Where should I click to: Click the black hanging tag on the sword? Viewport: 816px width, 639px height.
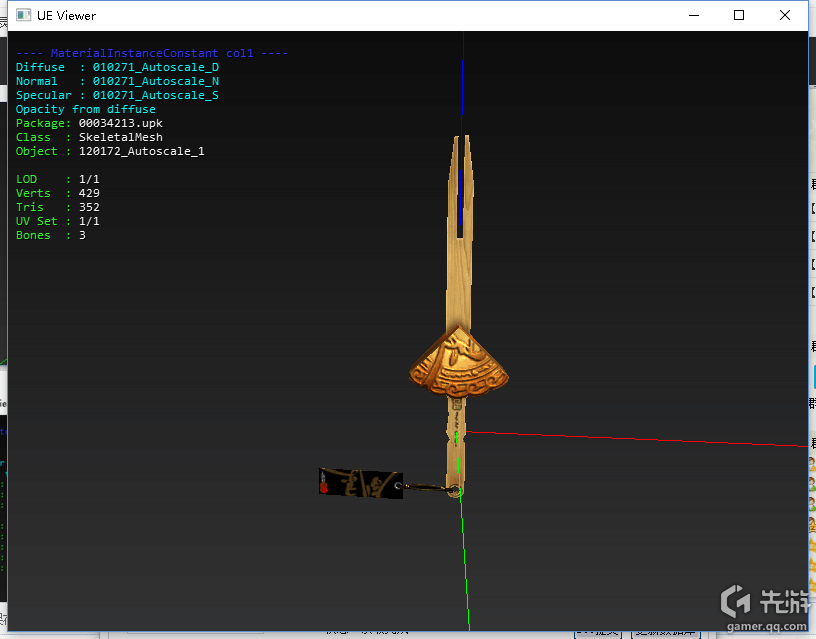pyautogui.click(x=360, y=483)
